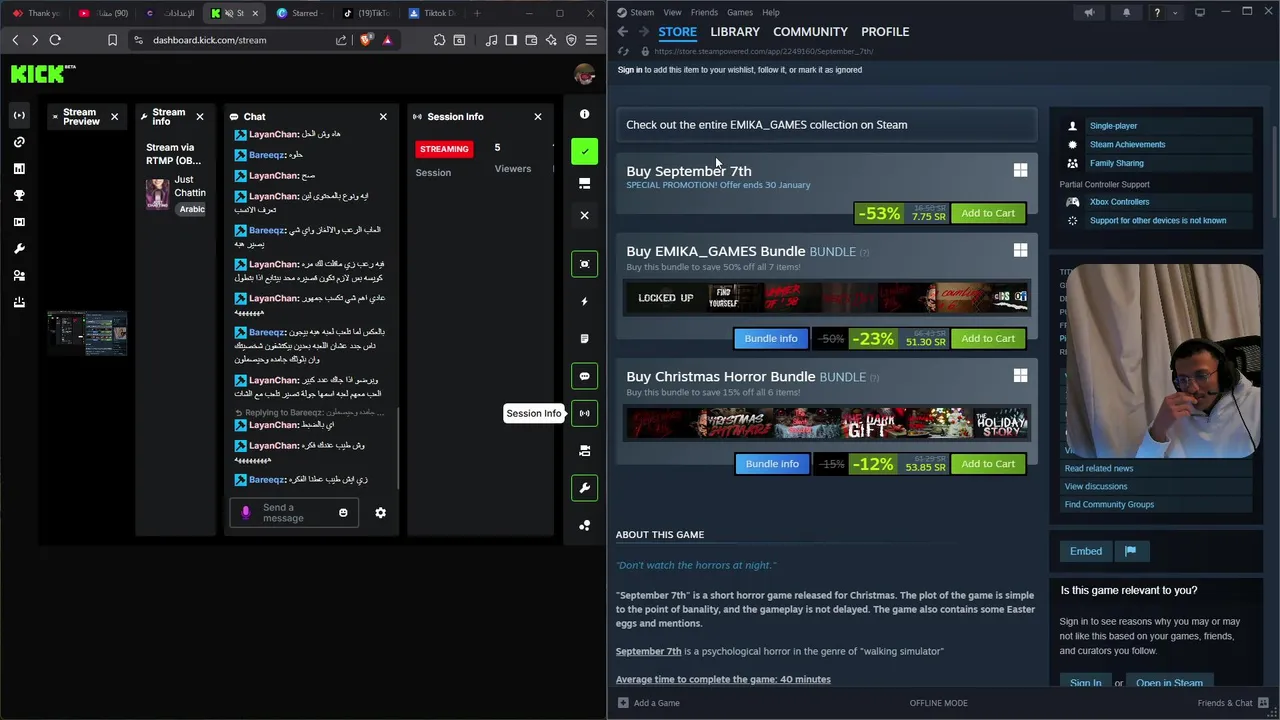Switch to the Starred browser tab
Screen dimensions: 1280x720
[x=300, y=13]
